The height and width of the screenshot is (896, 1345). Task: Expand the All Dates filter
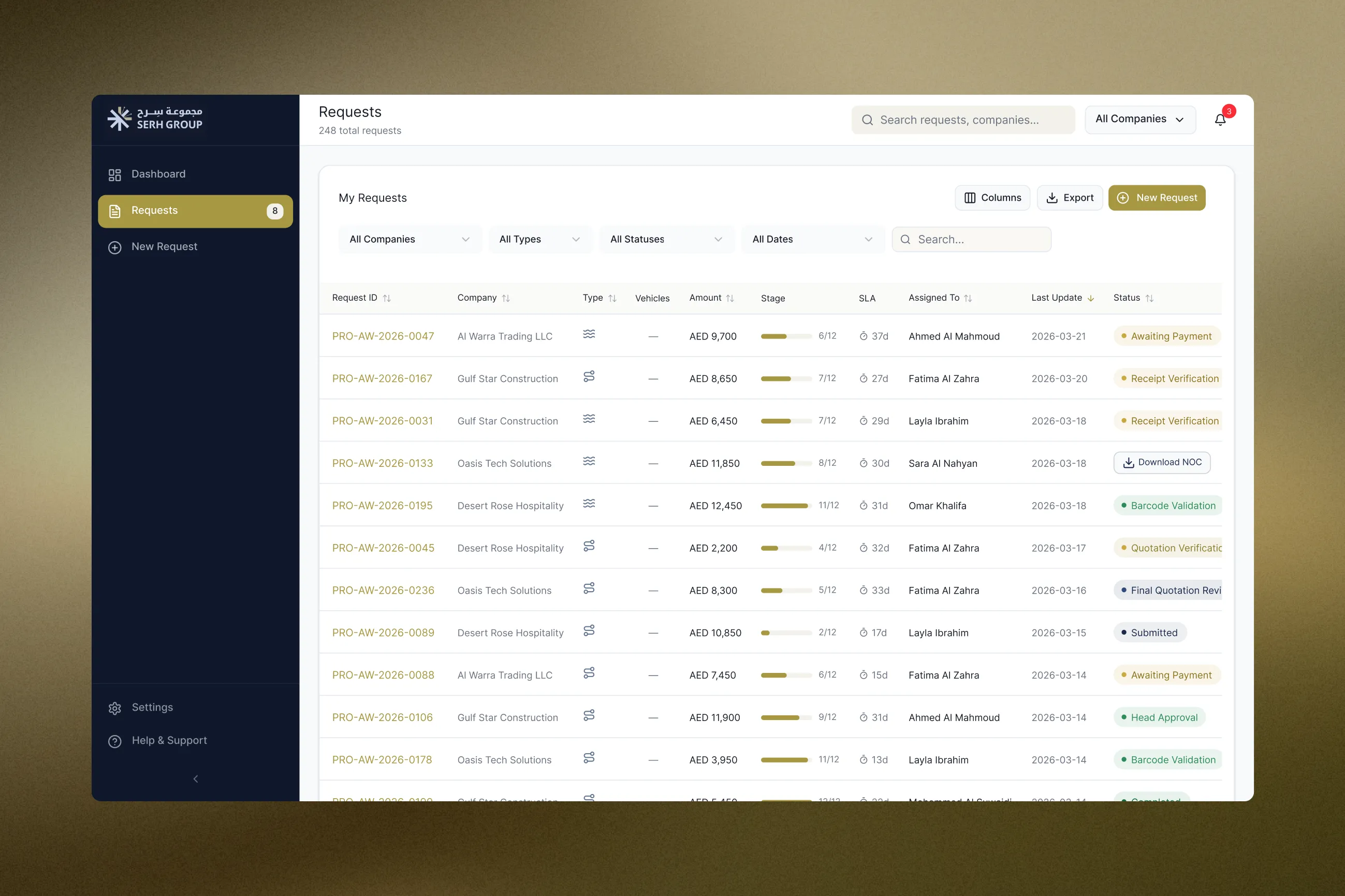tap(812, 240)
